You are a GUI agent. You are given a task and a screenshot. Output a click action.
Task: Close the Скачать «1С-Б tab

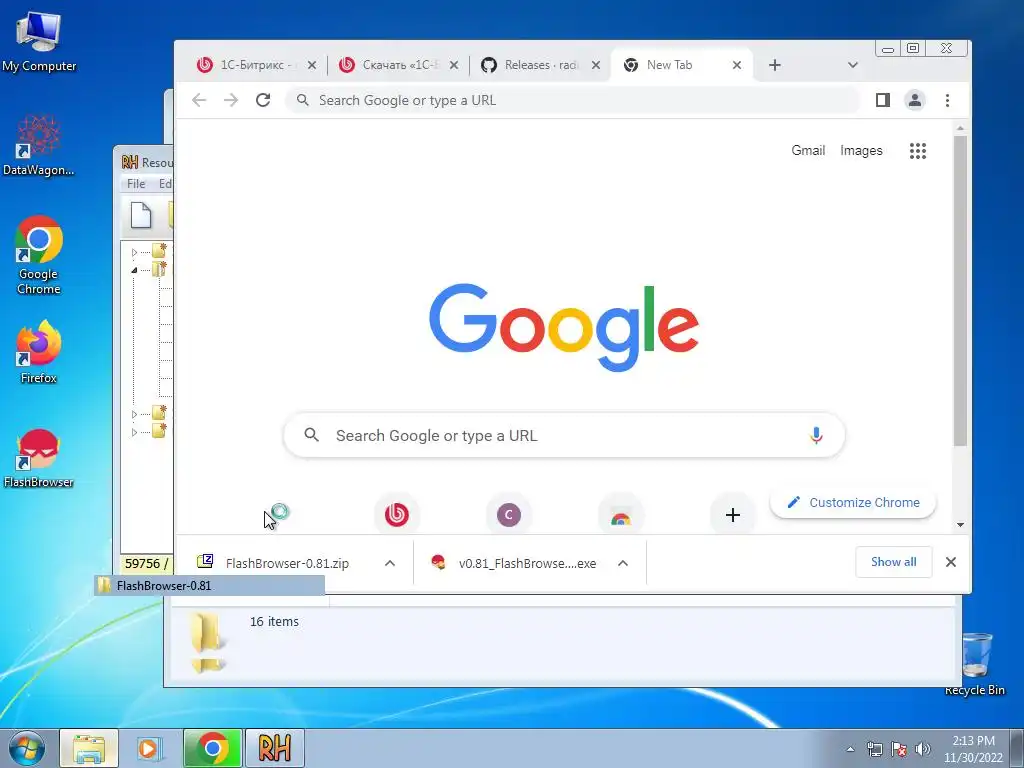454,65
